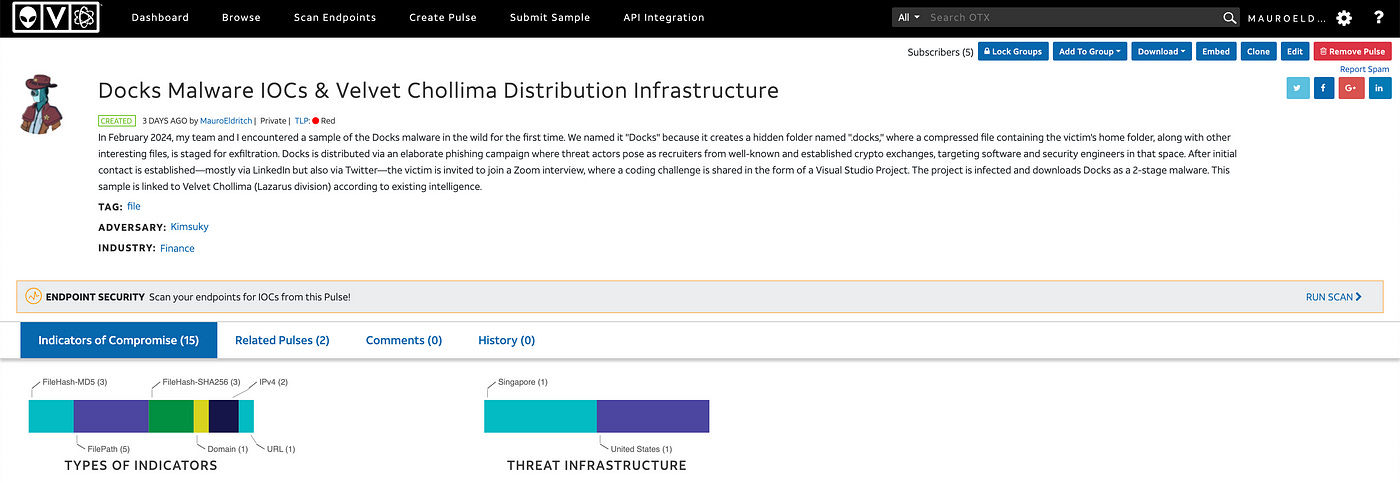
Task: Open the Kimsuky adversary link
Action: click(189, 227)
